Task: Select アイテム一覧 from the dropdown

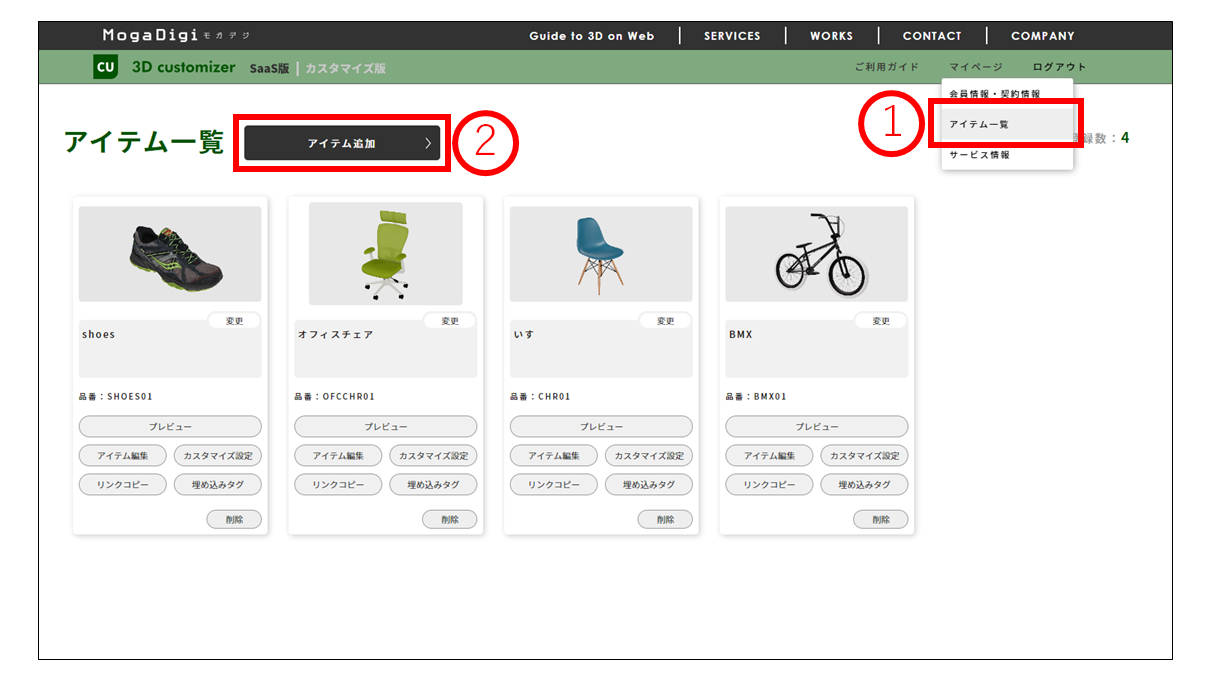Action: 980,124
